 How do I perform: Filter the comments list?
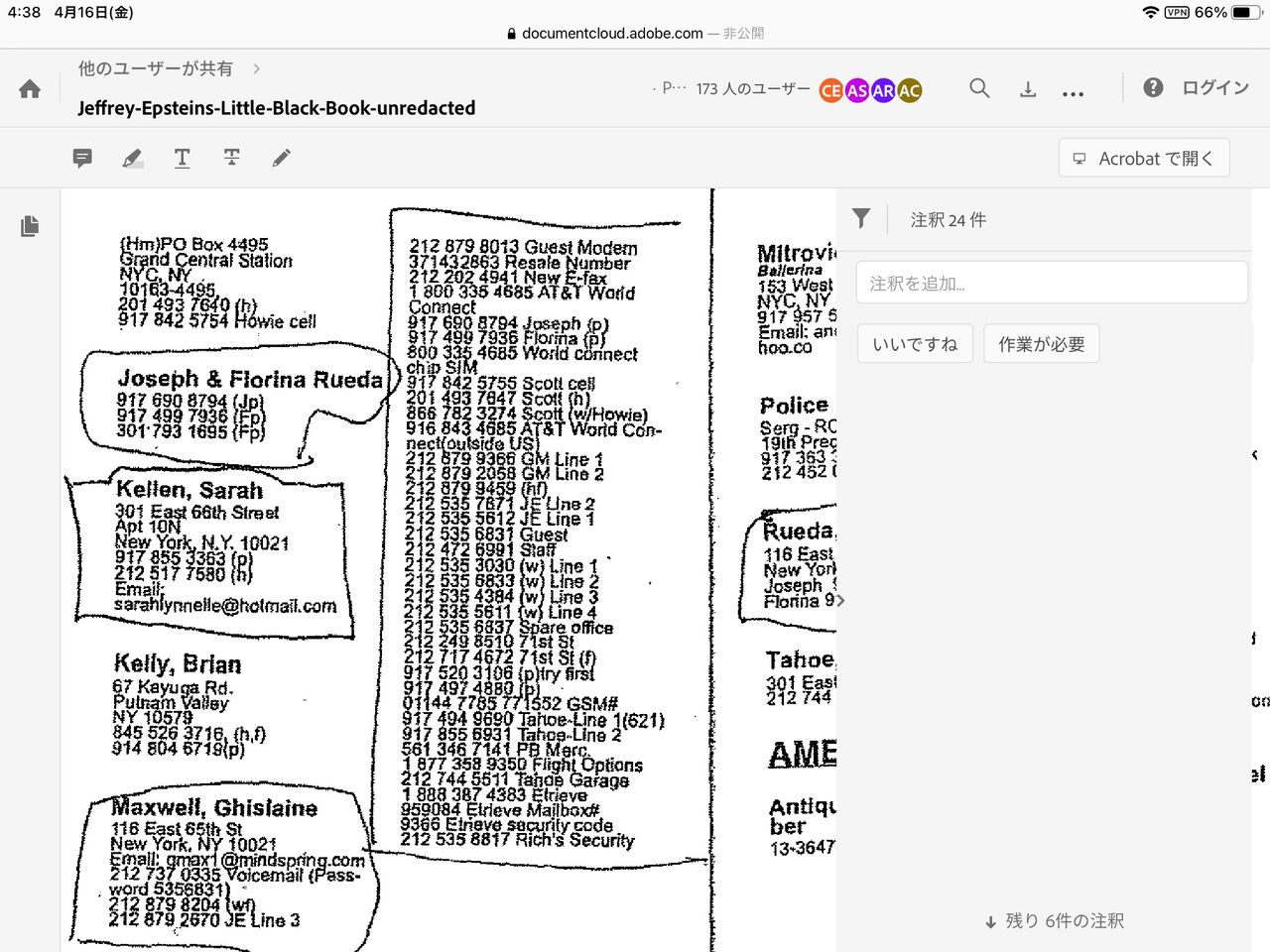click(861, 219)
